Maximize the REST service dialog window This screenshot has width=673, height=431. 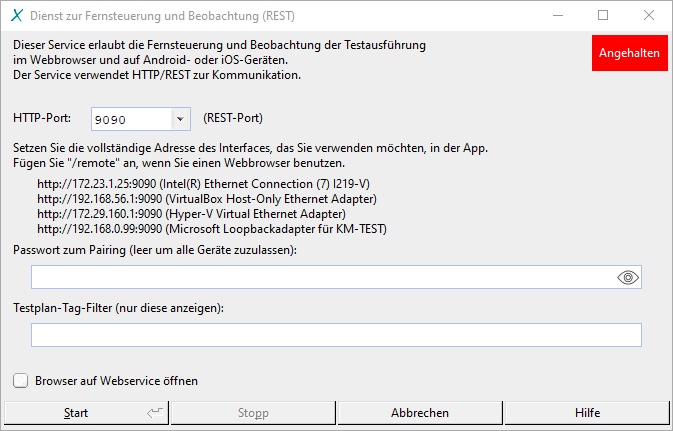(603, 16)
